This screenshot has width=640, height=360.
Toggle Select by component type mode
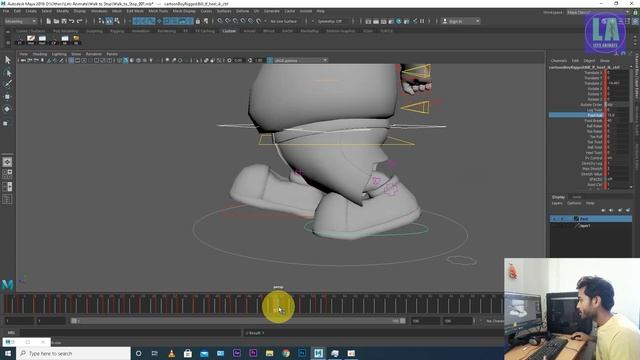(117, 21)
